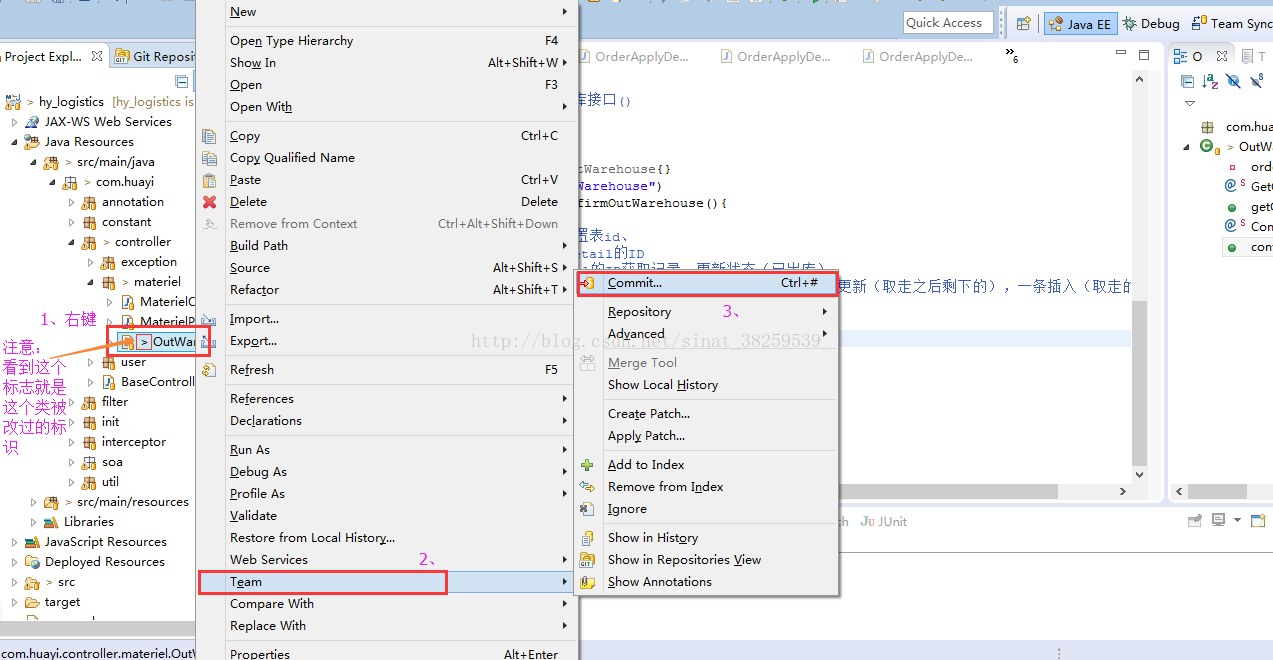Collapse all in Outline view toolbar

[1188, 81]
